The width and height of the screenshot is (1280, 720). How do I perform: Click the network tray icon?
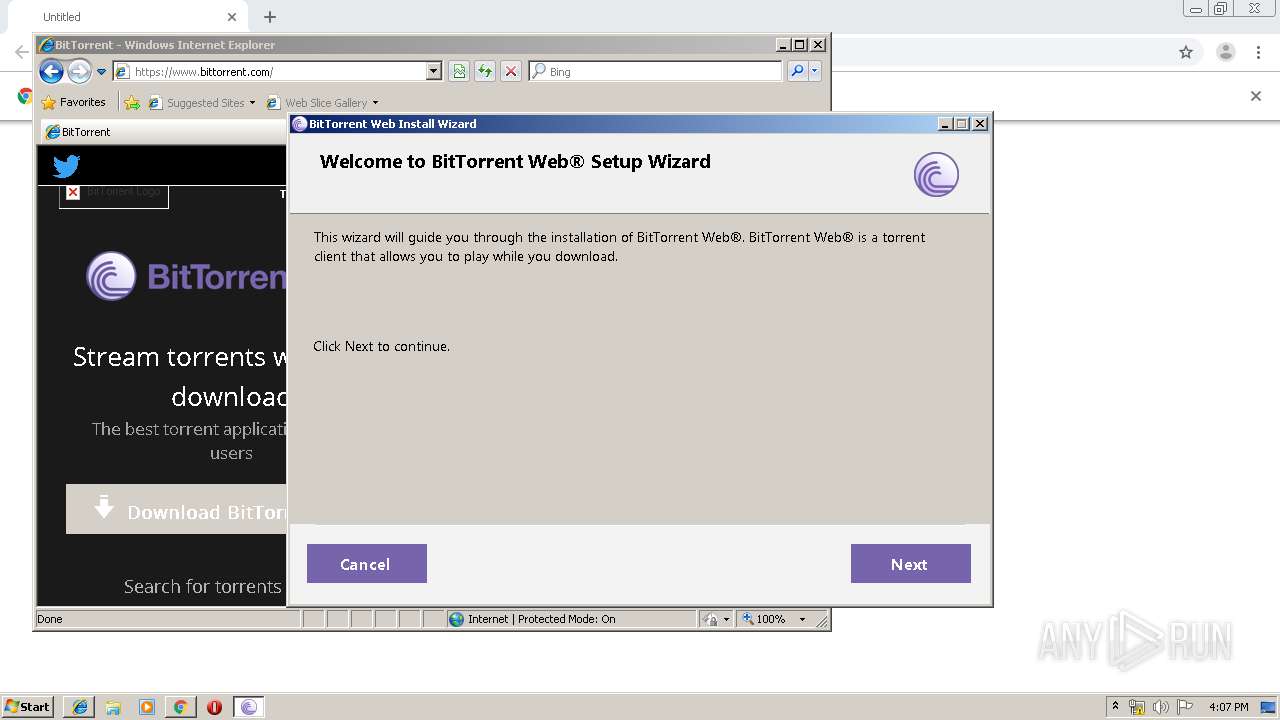pos(1137,707)
